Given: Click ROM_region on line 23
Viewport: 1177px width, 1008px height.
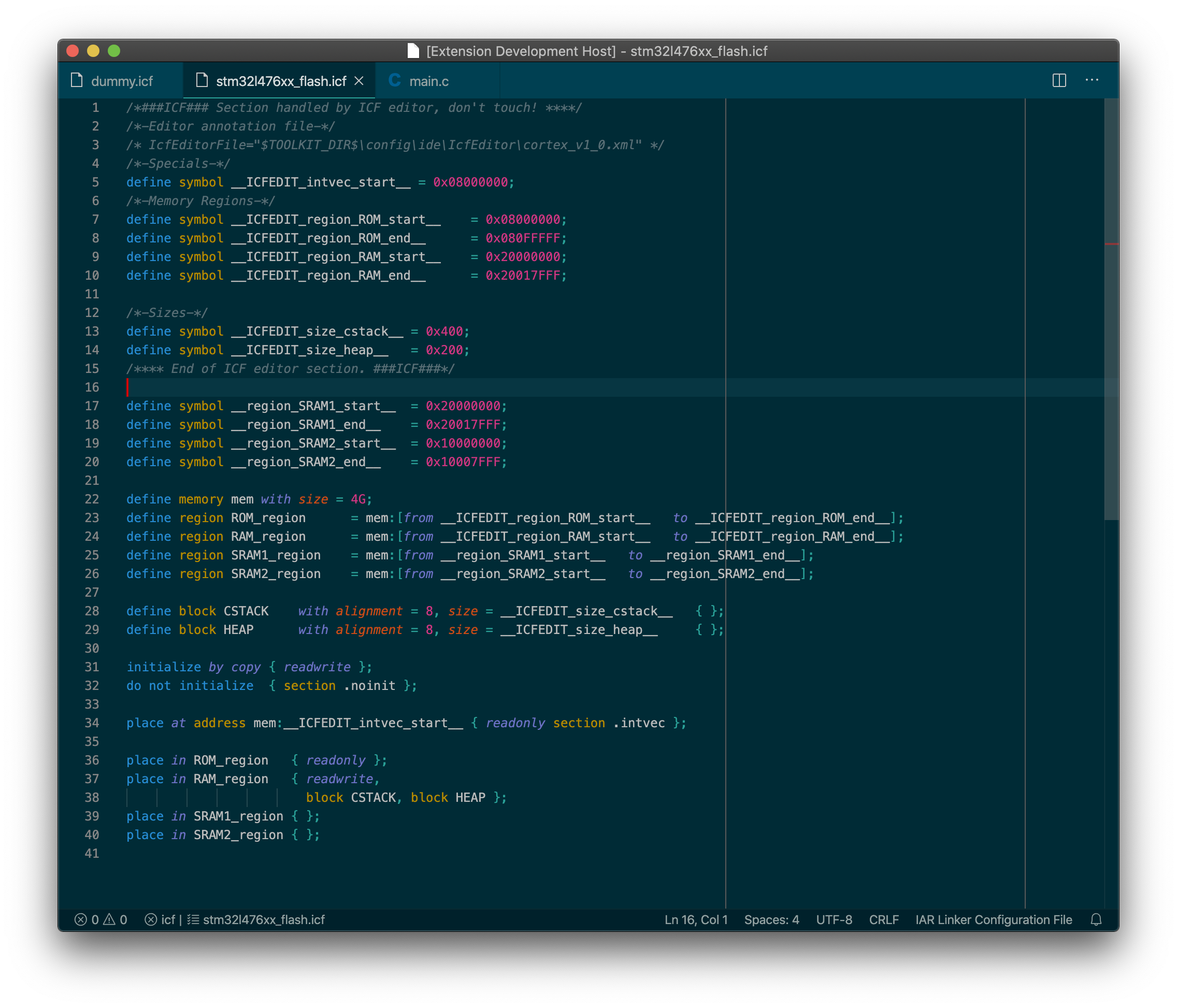Looking at the screenshot, I should click(x=268, y=518).
